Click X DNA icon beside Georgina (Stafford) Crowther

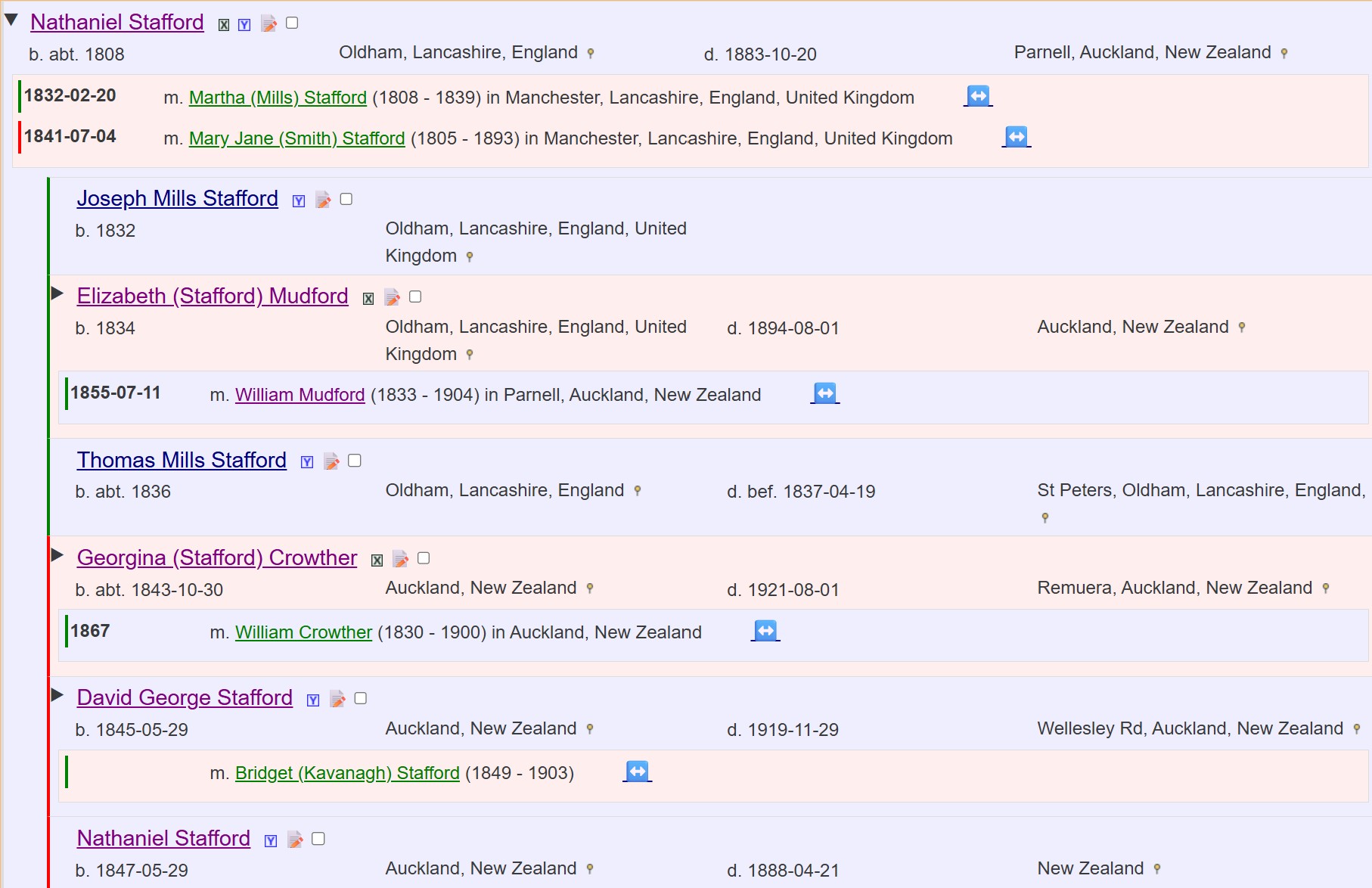(x=377, y=560)
